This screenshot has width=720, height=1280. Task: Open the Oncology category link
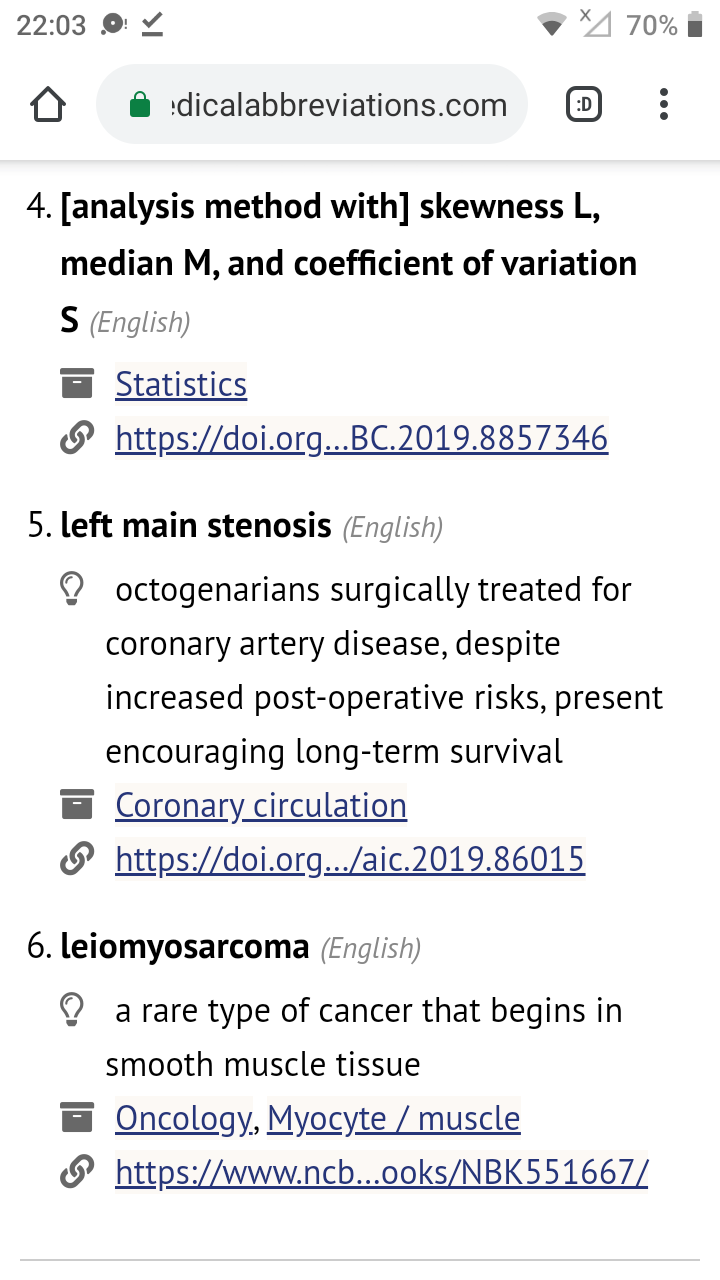[x=184, y=1118]
